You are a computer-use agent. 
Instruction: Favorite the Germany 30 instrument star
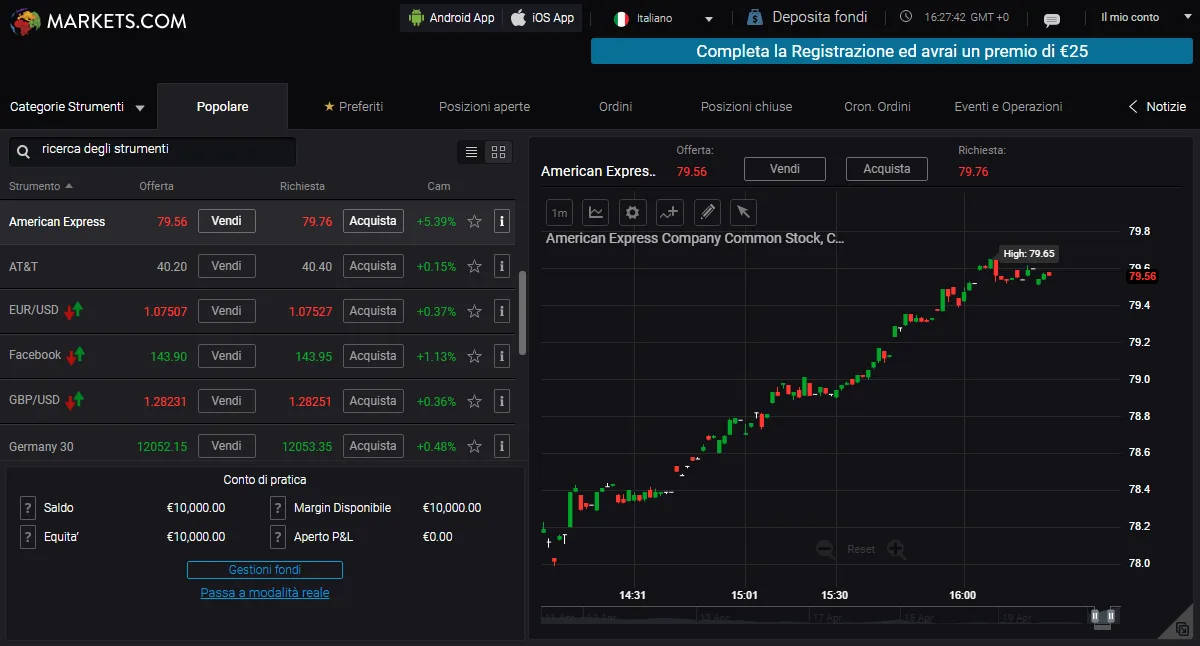(475, 446)
